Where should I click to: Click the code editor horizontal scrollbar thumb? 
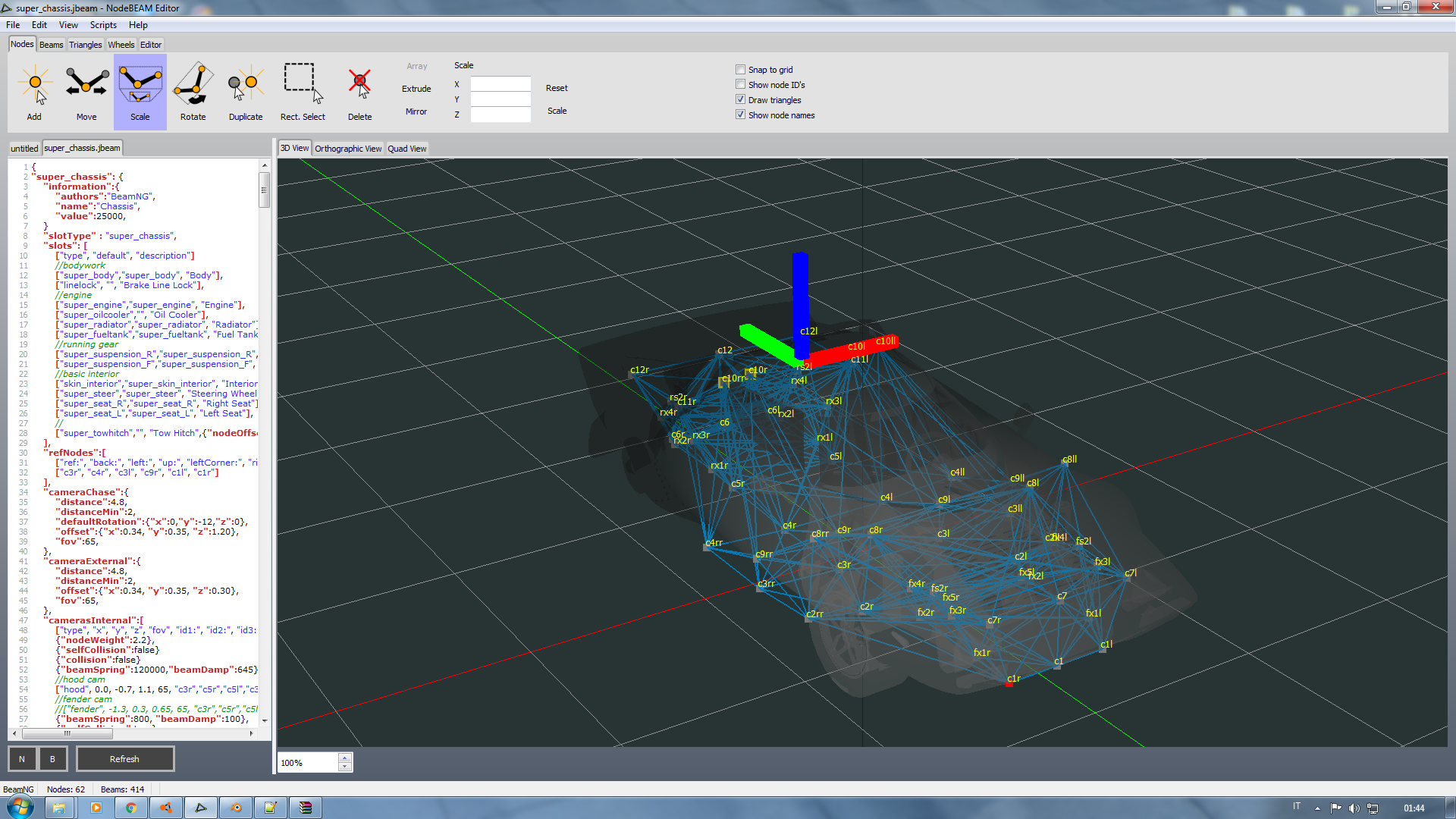coord(67,733)
